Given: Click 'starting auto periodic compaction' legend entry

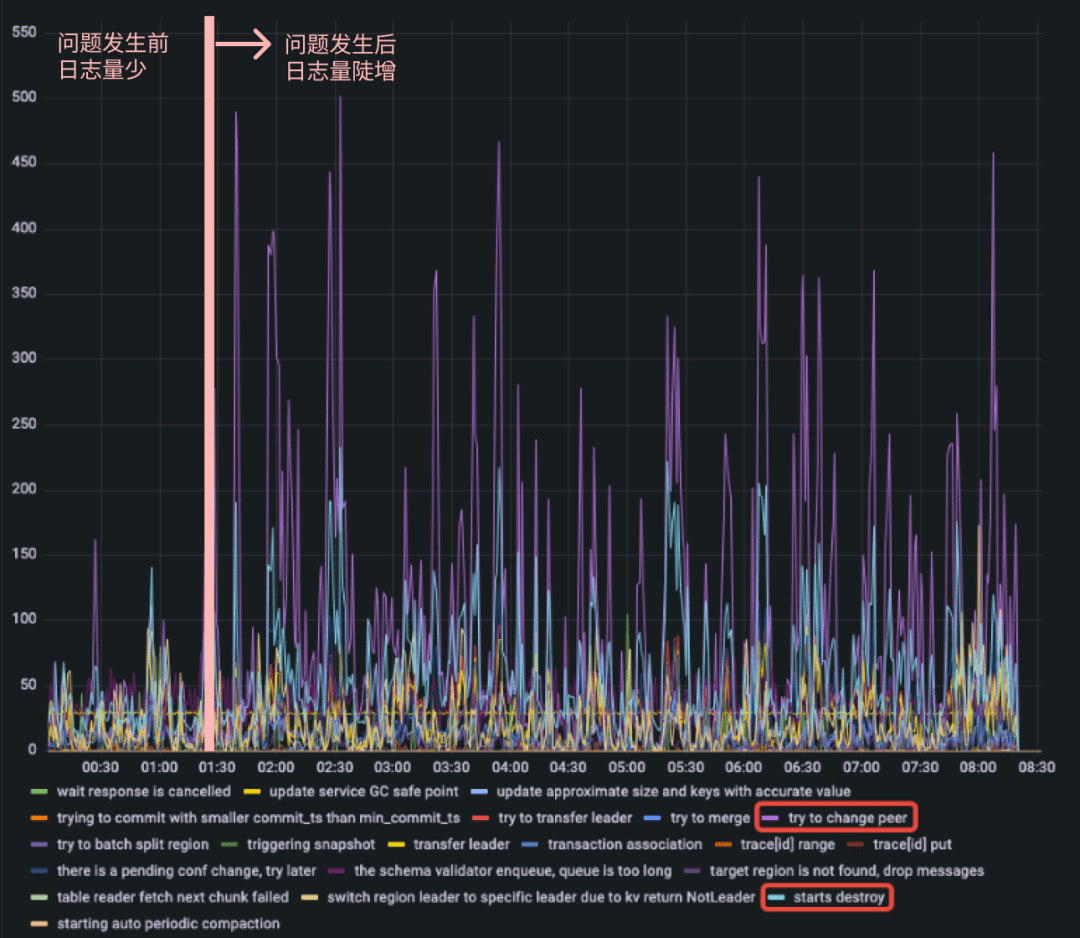Looking at the screenshot, I should pyautogui.click(x=168, y=923).
